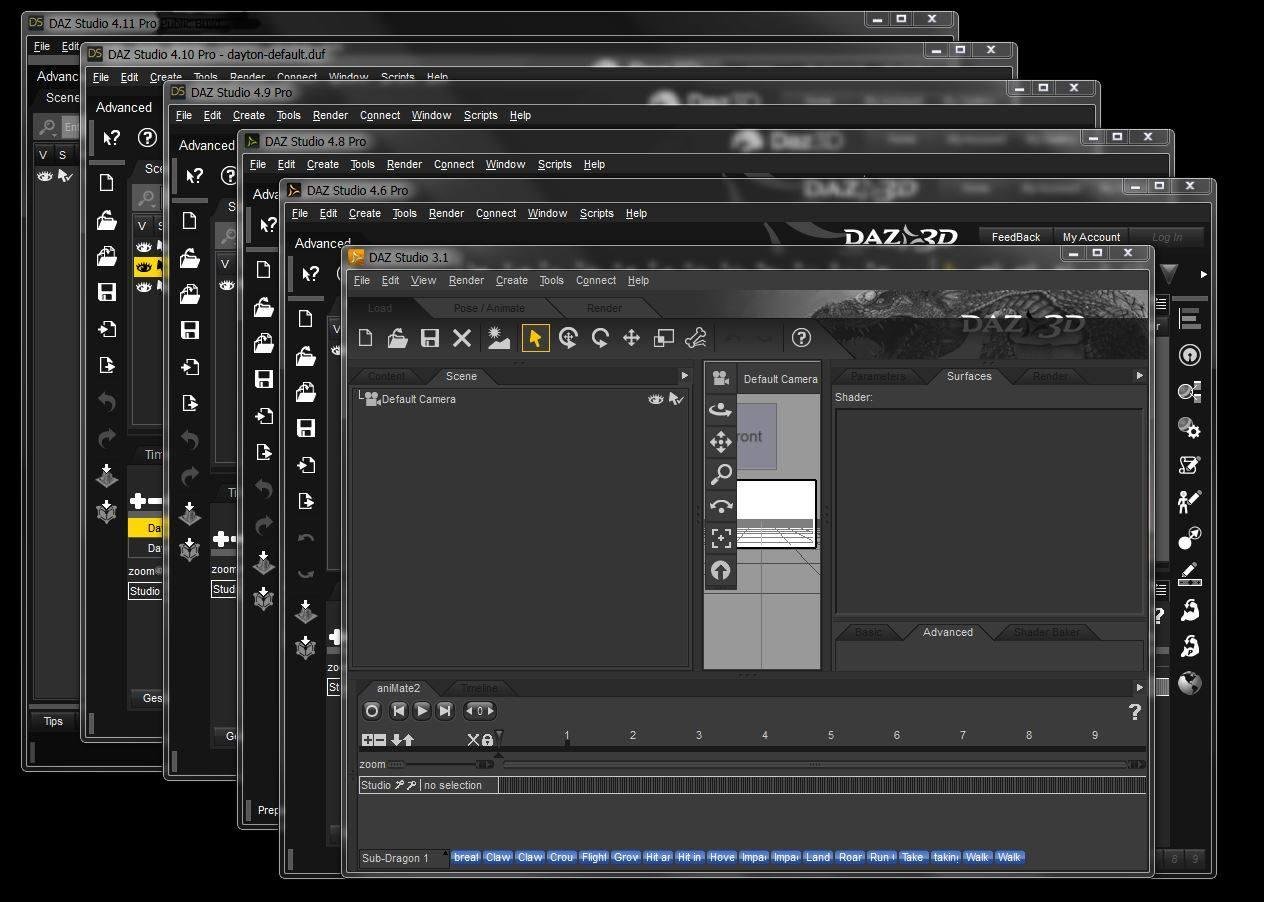Click the aniMate2 zoom slider
The width and height of the screenshot is (1264, 902).
(x=442, y=765)
